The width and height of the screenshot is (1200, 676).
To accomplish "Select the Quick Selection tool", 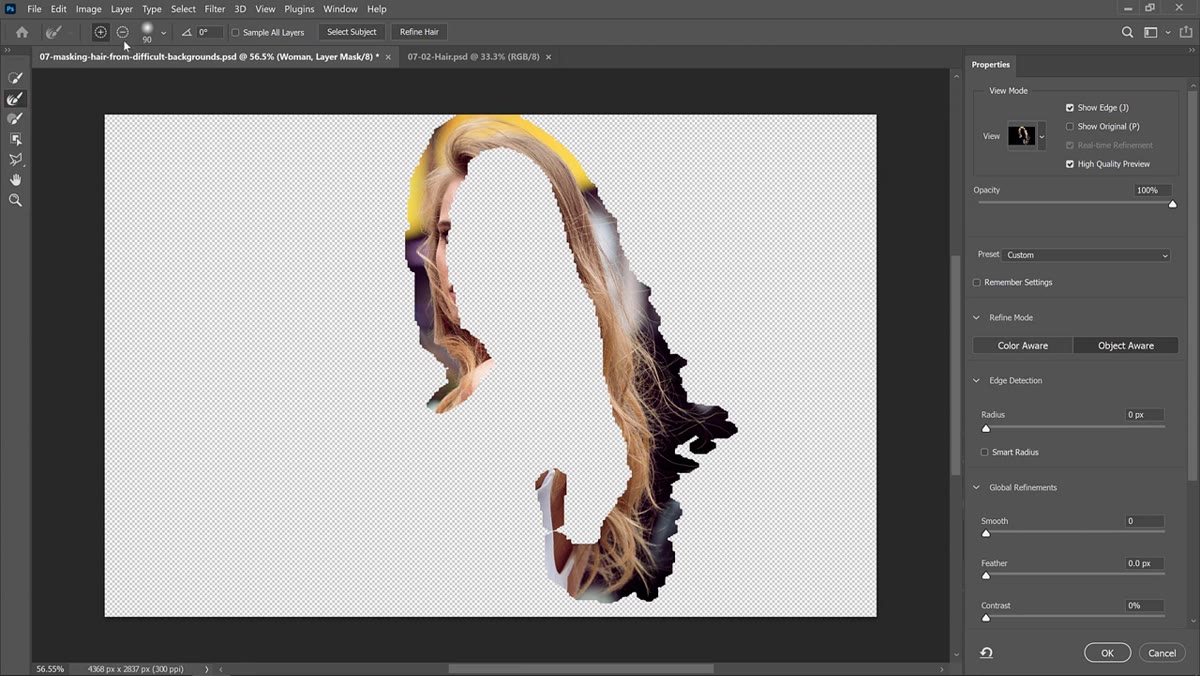I will pyautogui.click(x=15, y=78).
